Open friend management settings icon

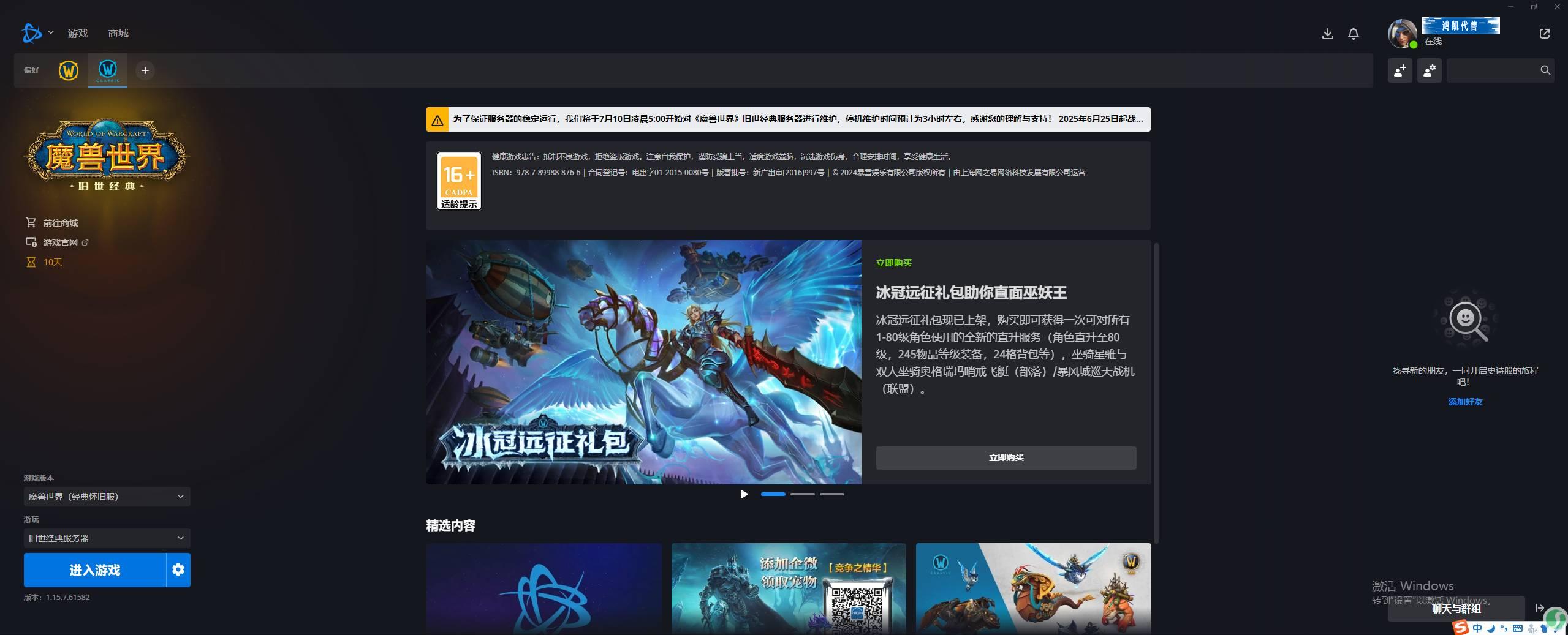[1430, 70]
